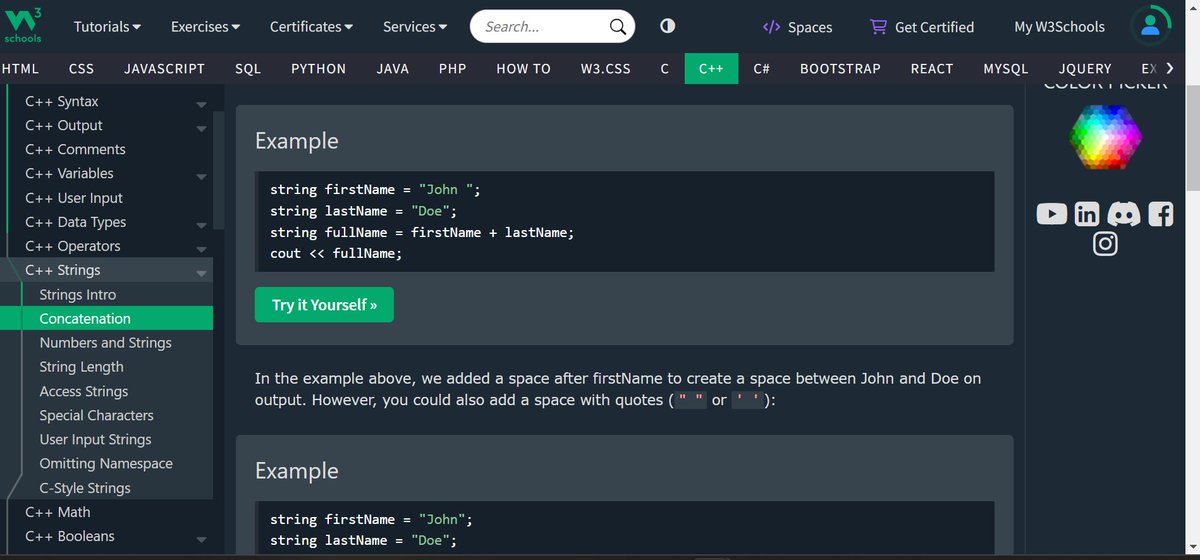Advance the topic bar with right arrow
The image size is (1200, 560).
(x=1168, y=68)
